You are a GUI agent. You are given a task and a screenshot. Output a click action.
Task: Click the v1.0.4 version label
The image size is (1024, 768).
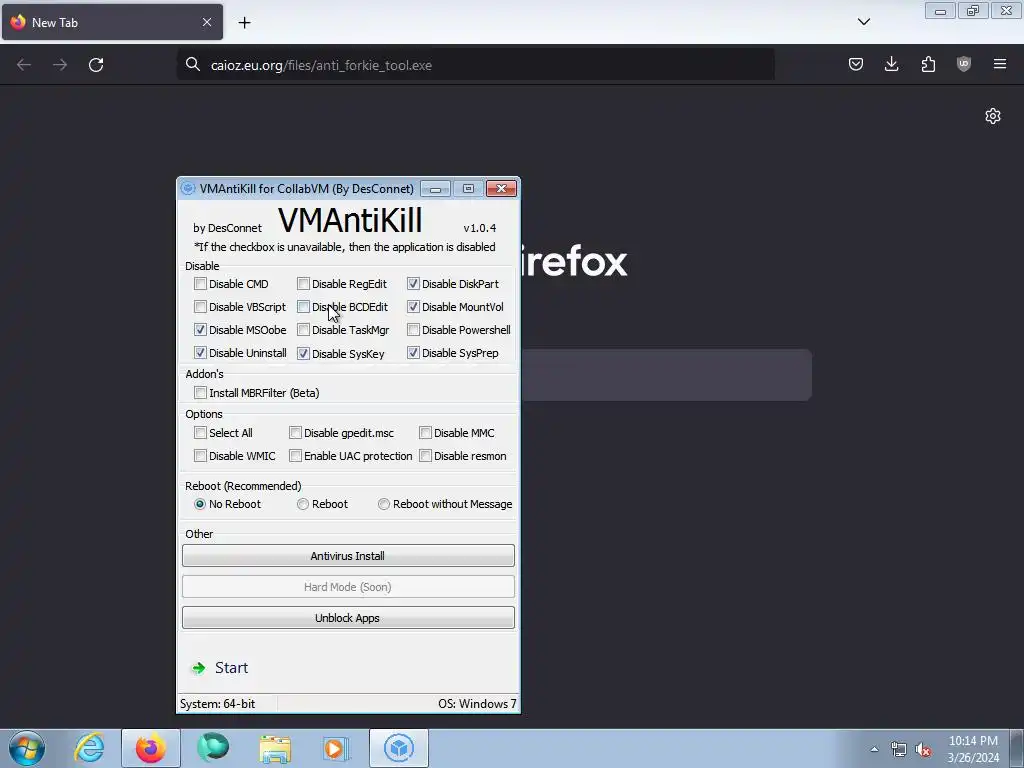[479, 228]
